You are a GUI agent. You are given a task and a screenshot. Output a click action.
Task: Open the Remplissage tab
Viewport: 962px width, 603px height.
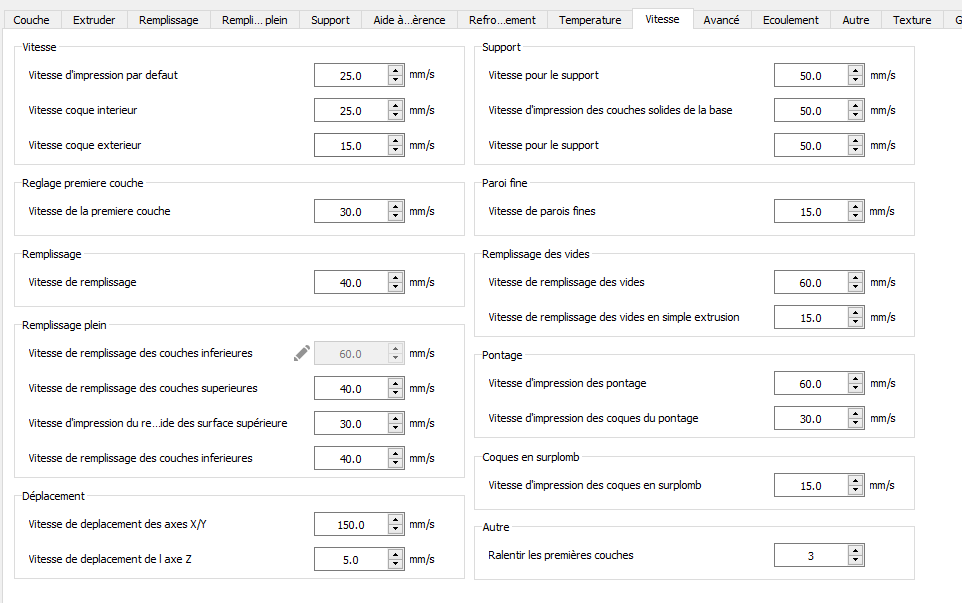click(x=168, y=20)
